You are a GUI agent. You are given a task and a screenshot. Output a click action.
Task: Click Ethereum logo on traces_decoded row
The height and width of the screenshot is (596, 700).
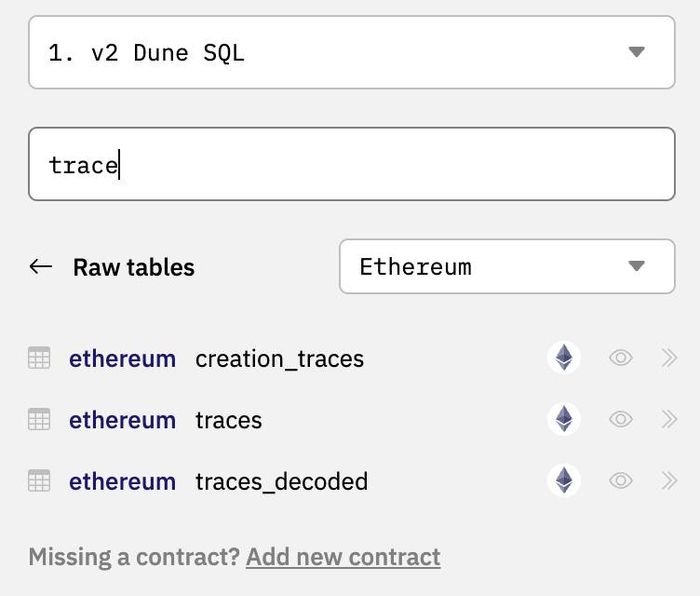tap(564, 481)
